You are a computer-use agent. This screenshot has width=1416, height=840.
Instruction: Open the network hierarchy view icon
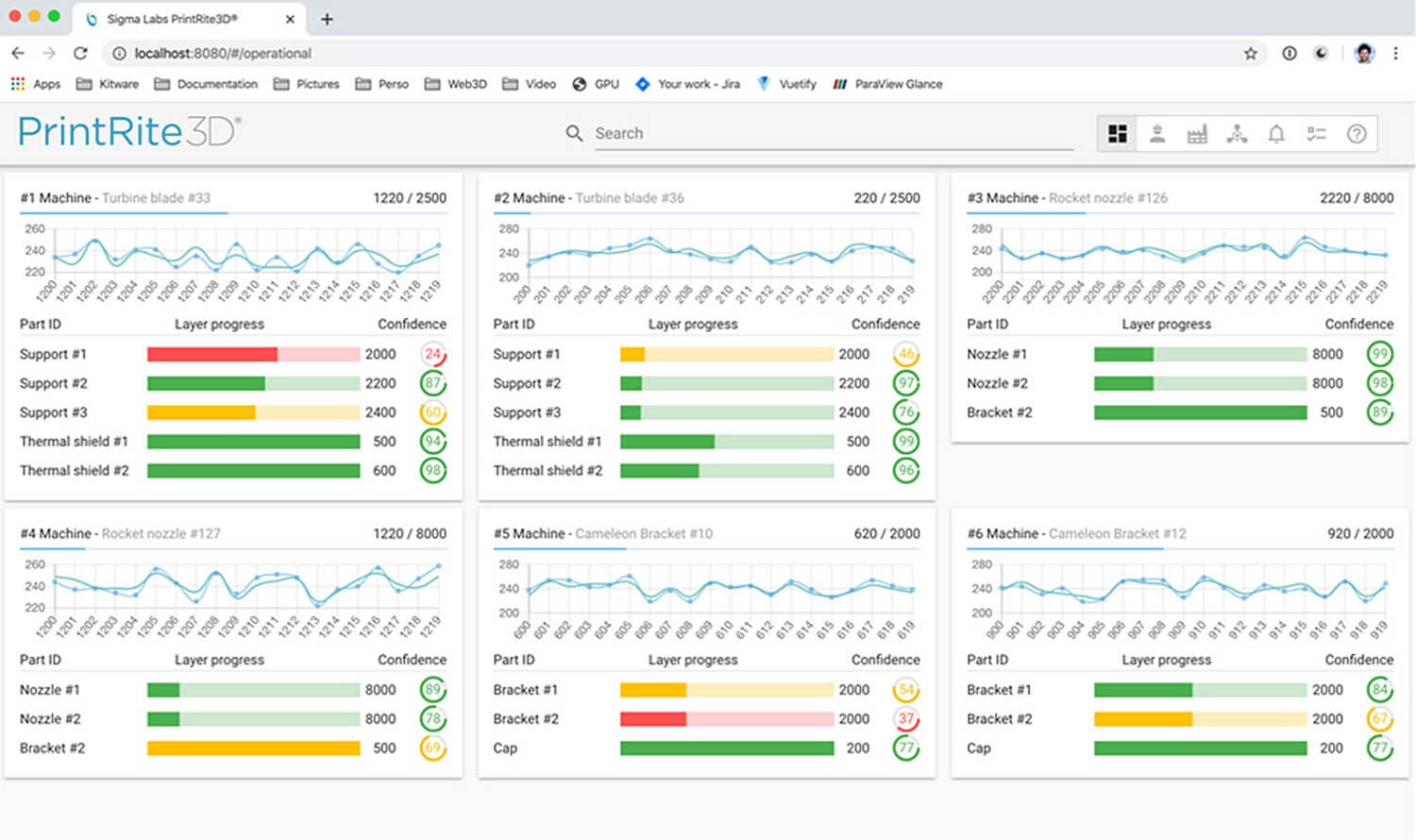click(x=1237, y=134)
